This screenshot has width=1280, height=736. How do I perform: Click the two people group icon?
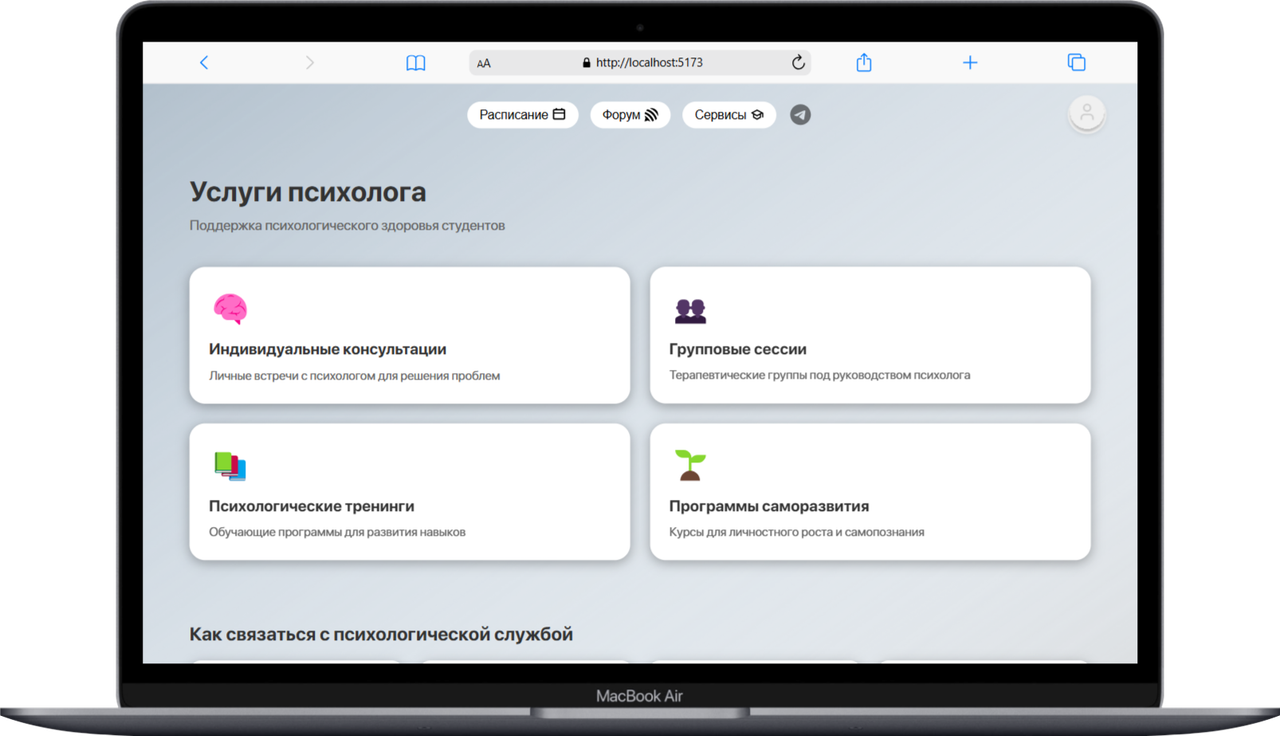click(690, 311)
